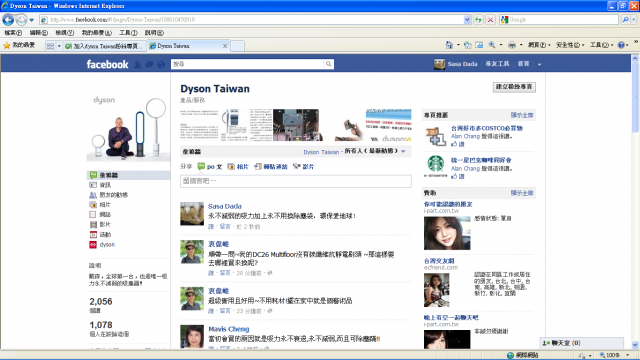Click the search magnifier beside the Google box
640x360 pixels.
tap(625, 20)
